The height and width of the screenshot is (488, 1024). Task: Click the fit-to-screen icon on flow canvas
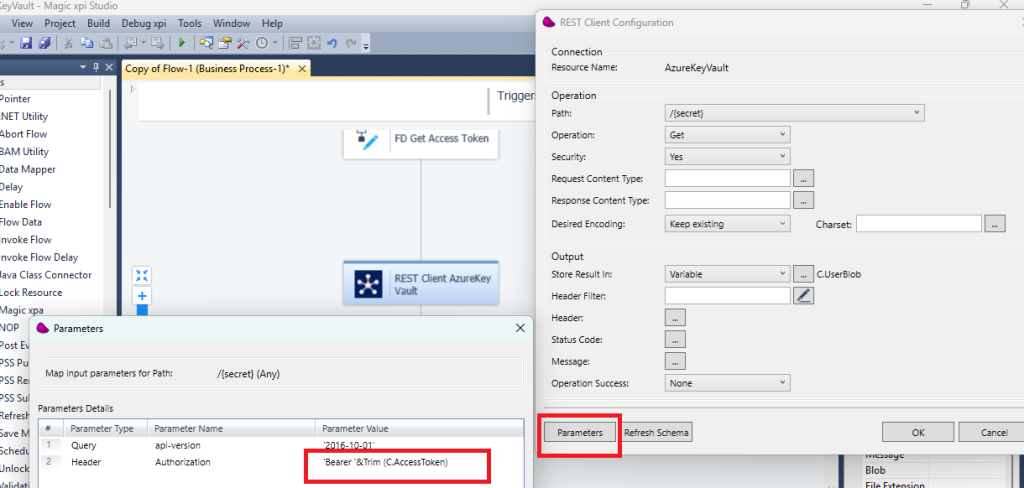click(x=142, y=275)
